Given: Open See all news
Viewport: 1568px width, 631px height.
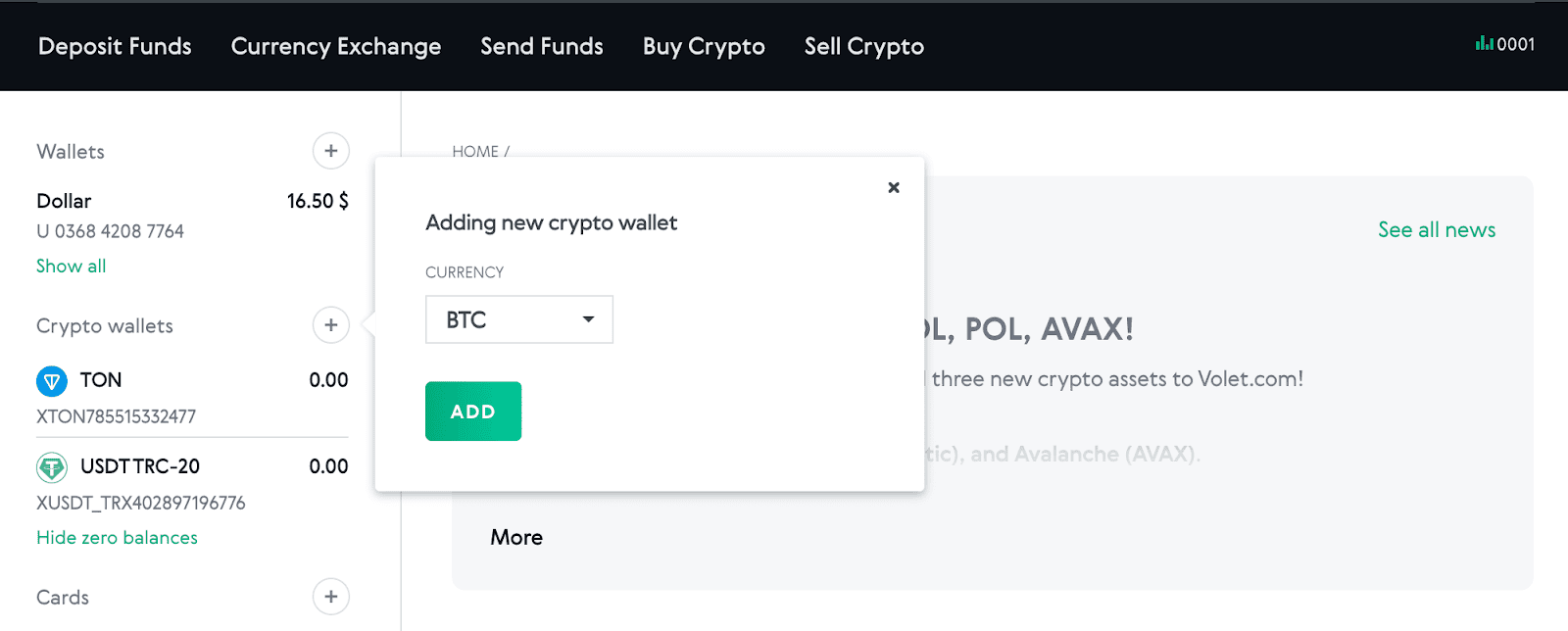Looking at the screenshot, I should click(x=1436, y=229).
